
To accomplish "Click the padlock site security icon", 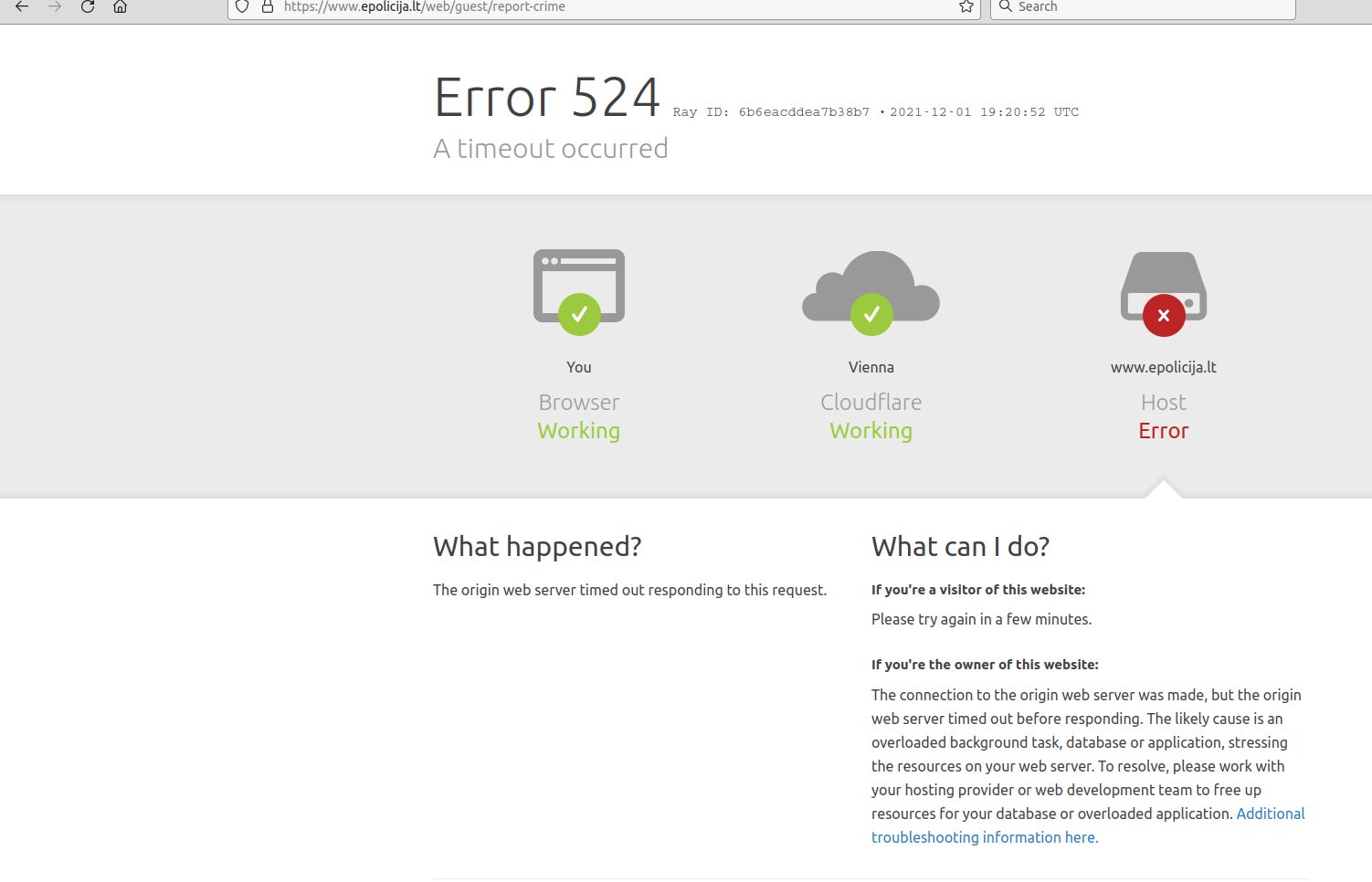I will (268, 6).
